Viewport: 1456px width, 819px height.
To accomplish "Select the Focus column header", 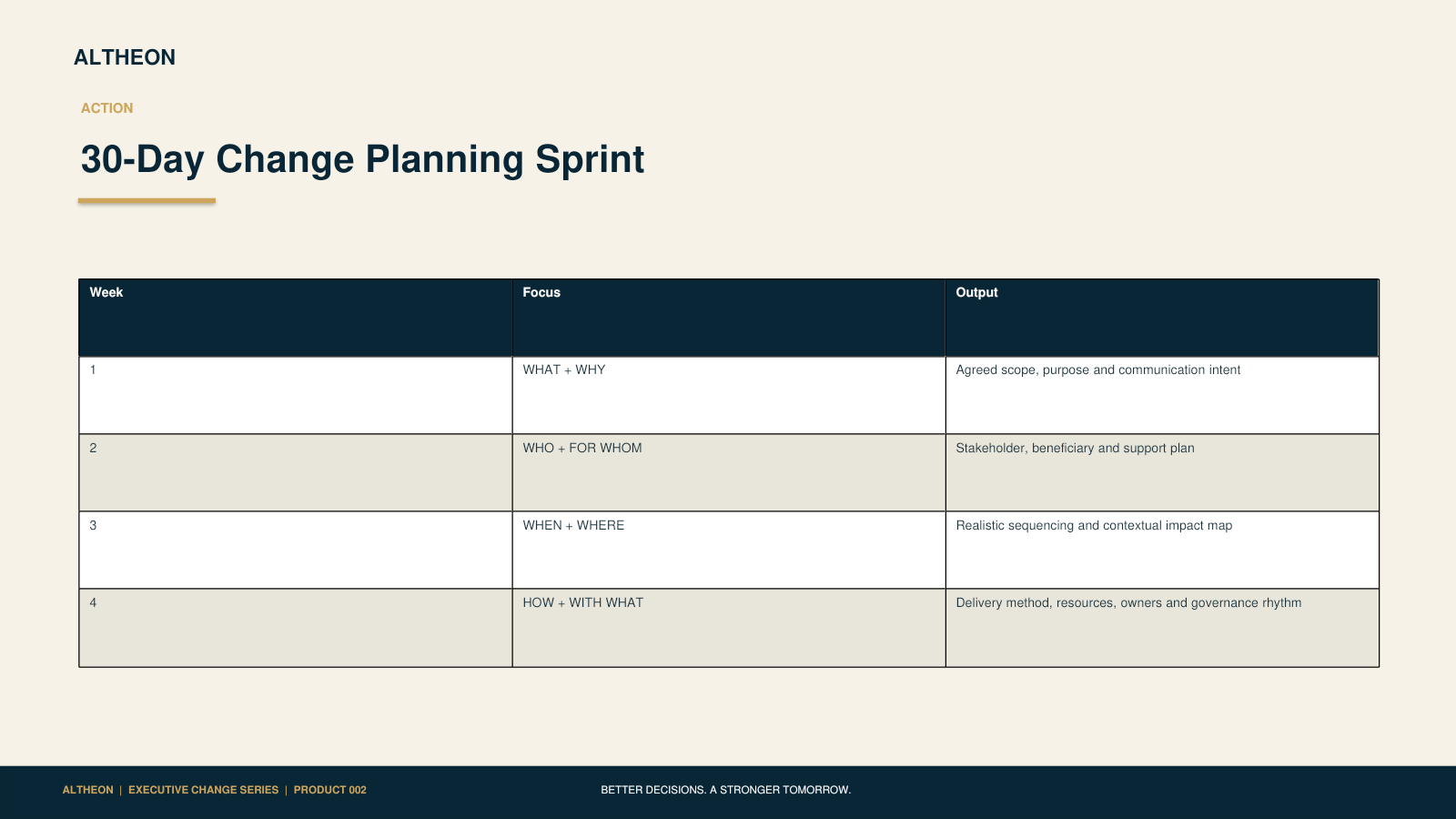I will pyautogui.click(x=729, y=318).
